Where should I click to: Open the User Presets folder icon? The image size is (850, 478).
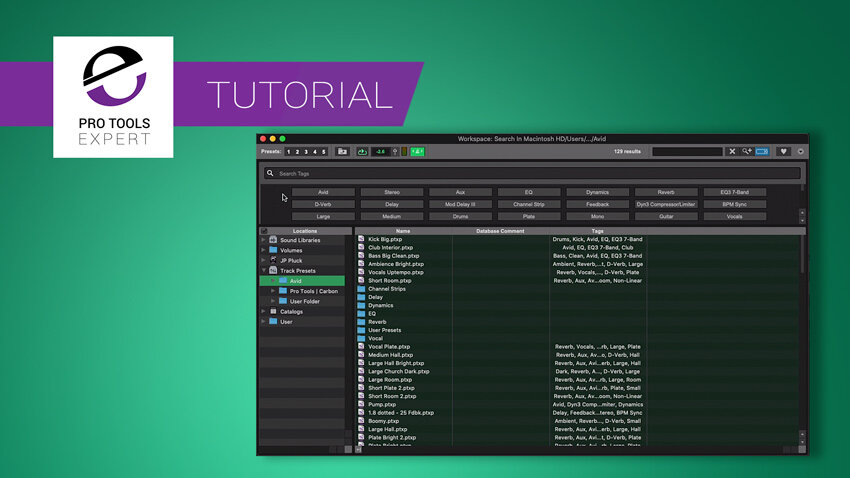pyautogui.click(x=361, y=330)
